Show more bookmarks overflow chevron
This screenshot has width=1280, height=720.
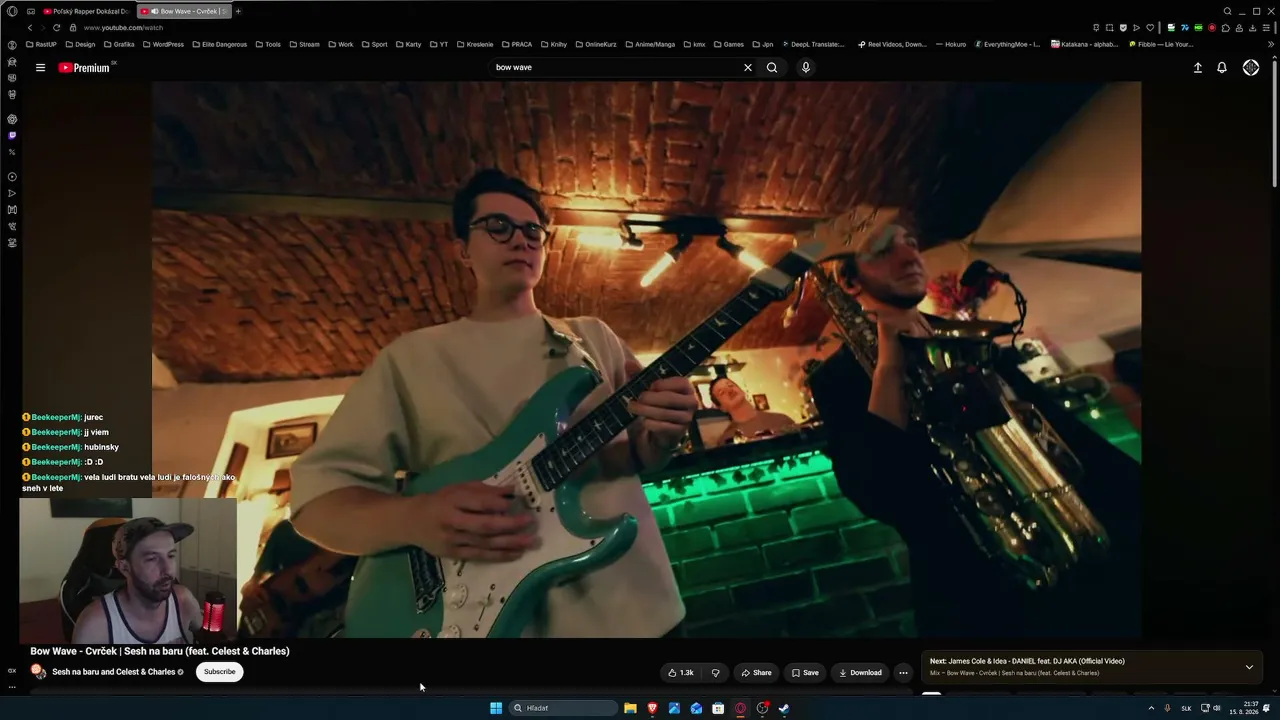(x=1269, y=44)
